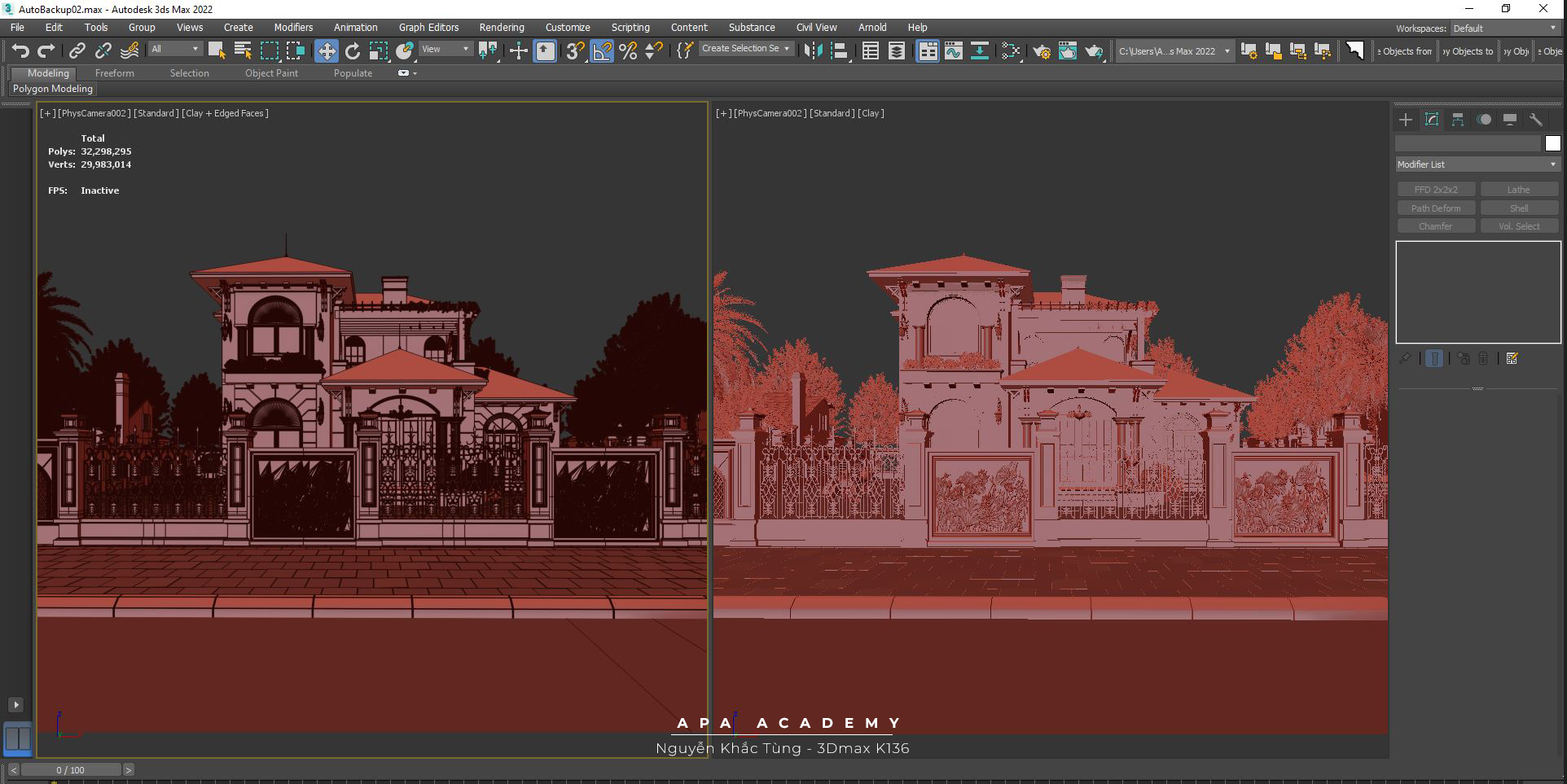Open the Utilities wrench panel
Screen dimensions: 1567x784
tap(1536, 120)
